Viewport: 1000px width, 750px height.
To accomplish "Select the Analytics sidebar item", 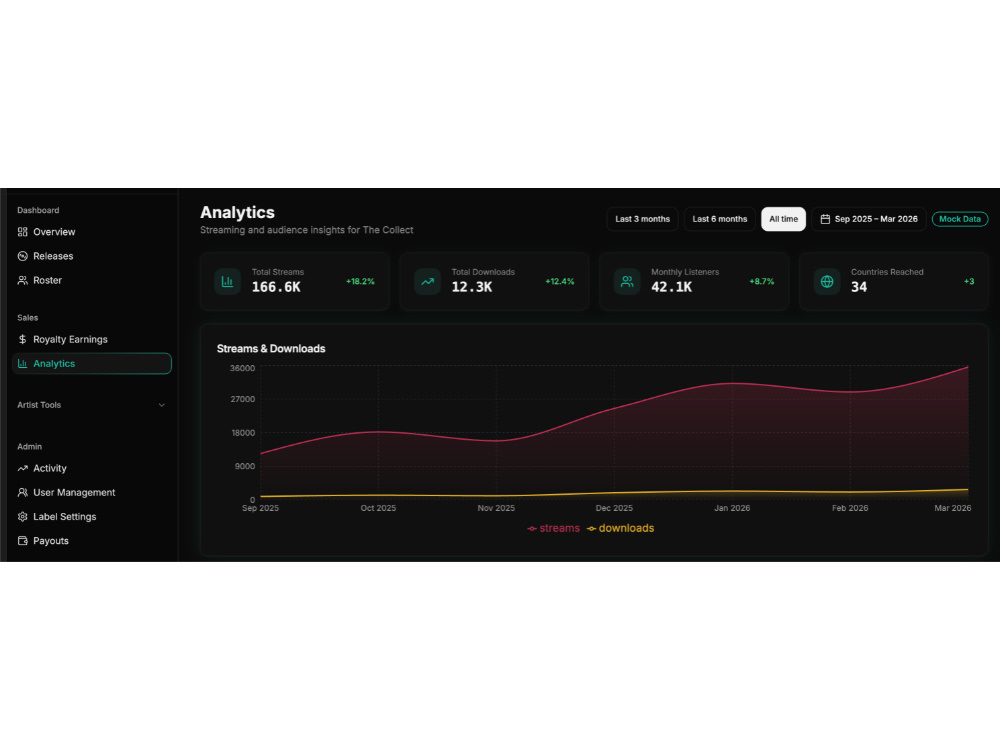I will coord(91,364).
